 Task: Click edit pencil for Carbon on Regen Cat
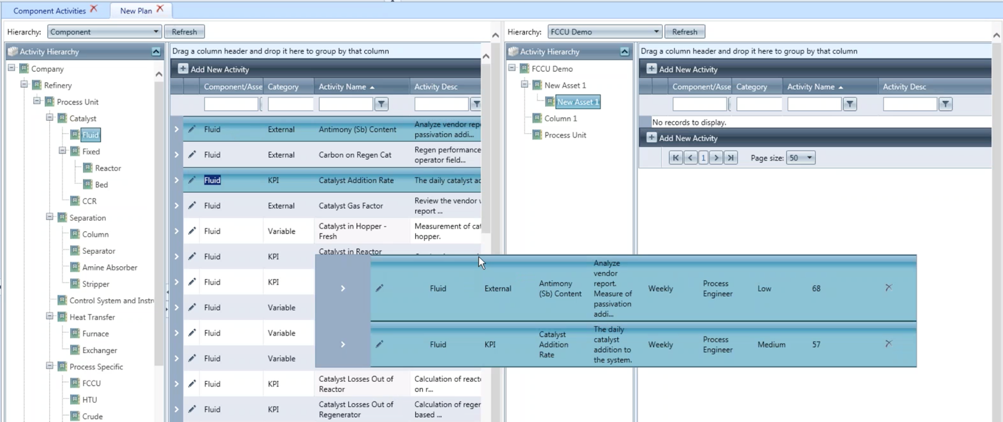(x=192, y=155)
